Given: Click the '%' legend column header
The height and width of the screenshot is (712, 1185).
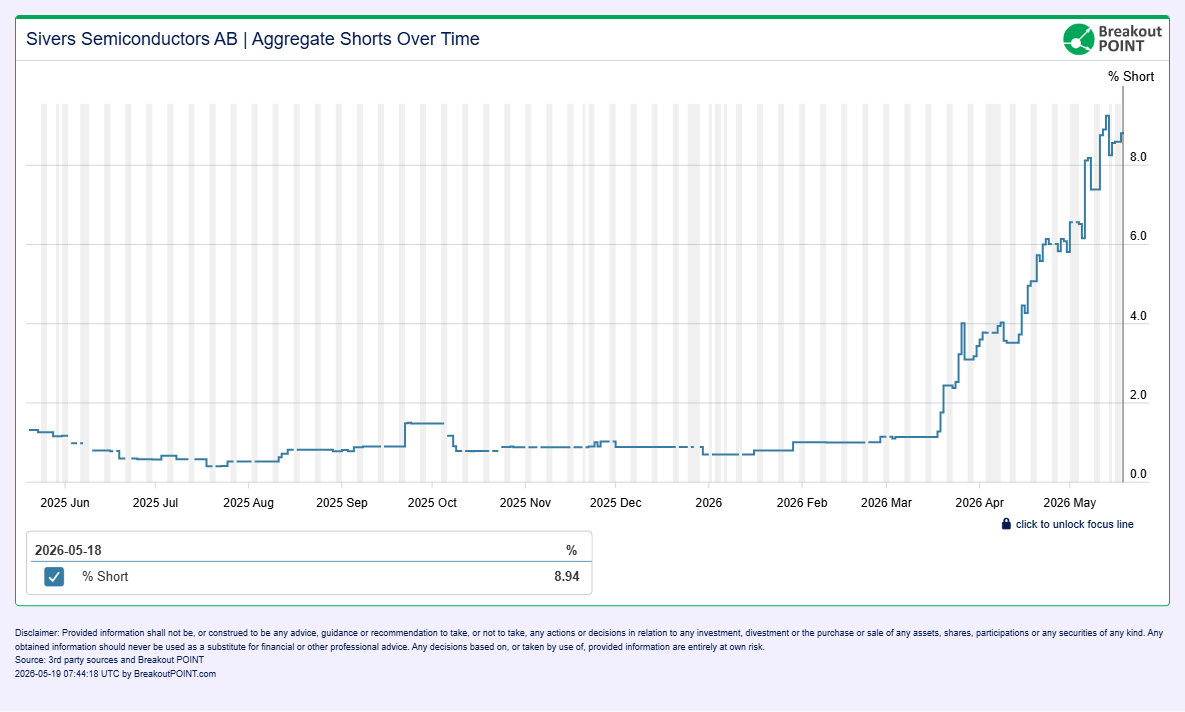Looking at the screenshot, I should (571, 550).
